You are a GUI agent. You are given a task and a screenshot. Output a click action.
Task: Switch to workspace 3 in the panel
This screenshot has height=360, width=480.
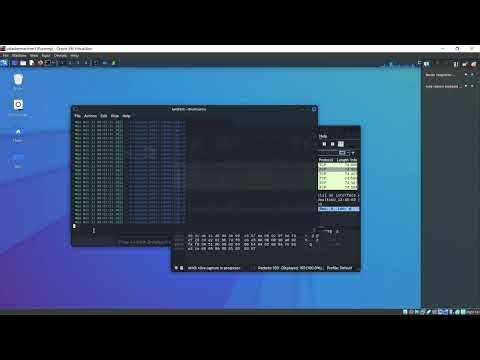78,62
